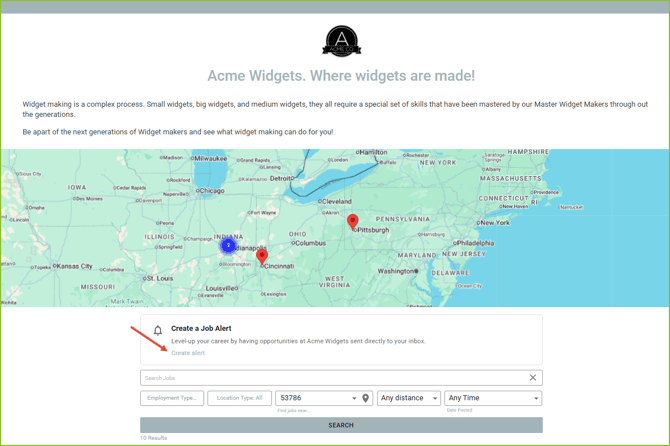The image size is (670, 446).
Task: Click the red map pin near Pittsburgh
Action: [x=352, y=221]
